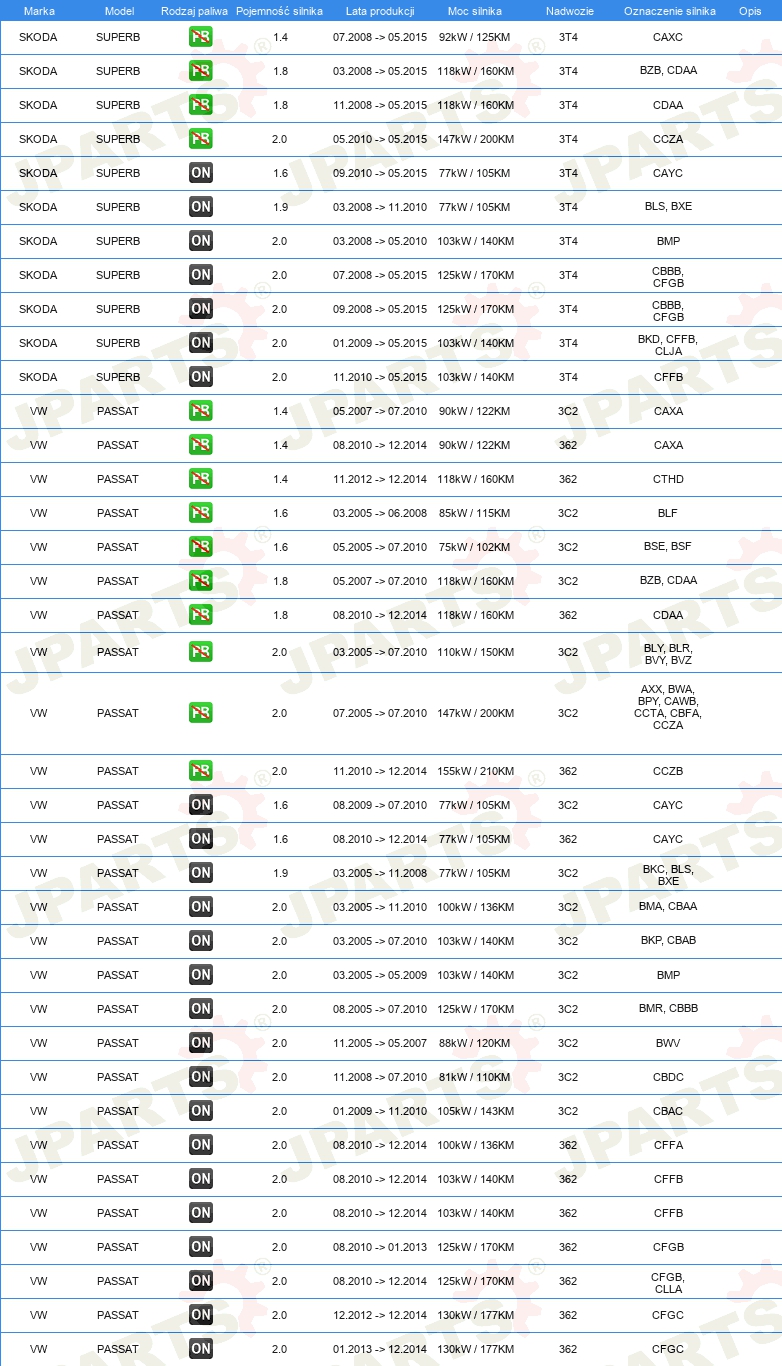Image resolution: width=782 pixels, height=1366 pixels.
Task: Click diesel ON icon for Passat CFFA
Action: [201, 1145]
